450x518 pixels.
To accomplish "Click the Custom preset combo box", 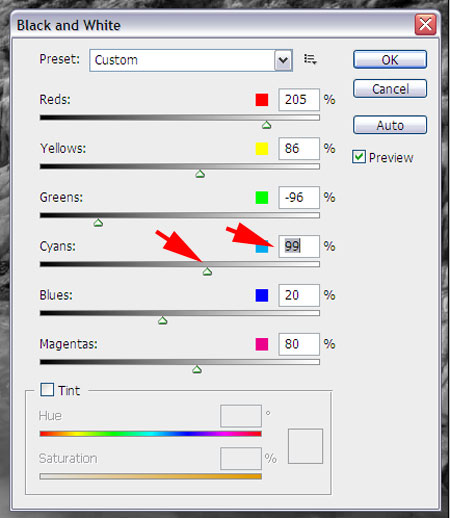I will coord(191,60).
